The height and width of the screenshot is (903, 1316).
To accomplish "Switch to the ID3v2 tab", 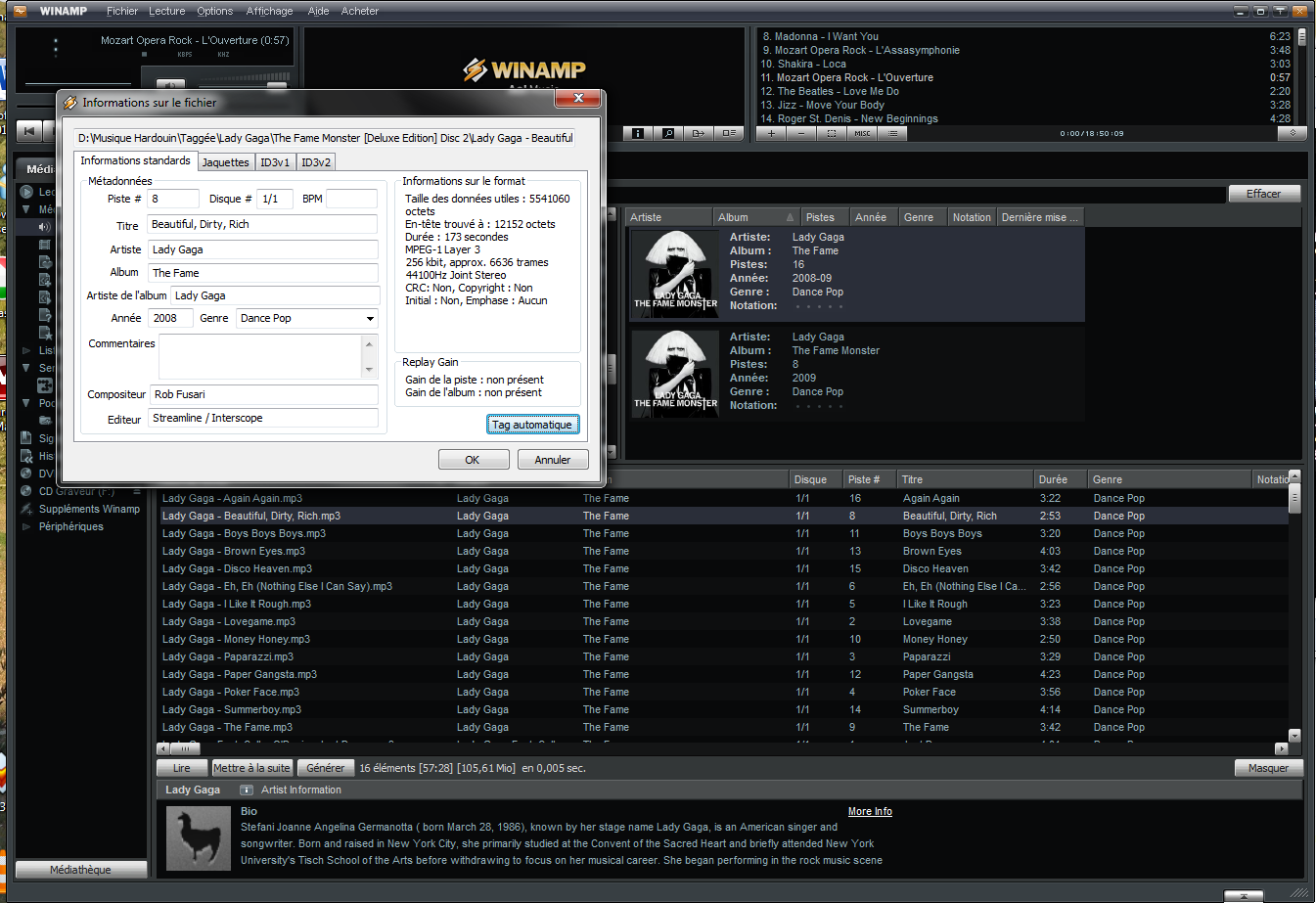I will 316,162.
